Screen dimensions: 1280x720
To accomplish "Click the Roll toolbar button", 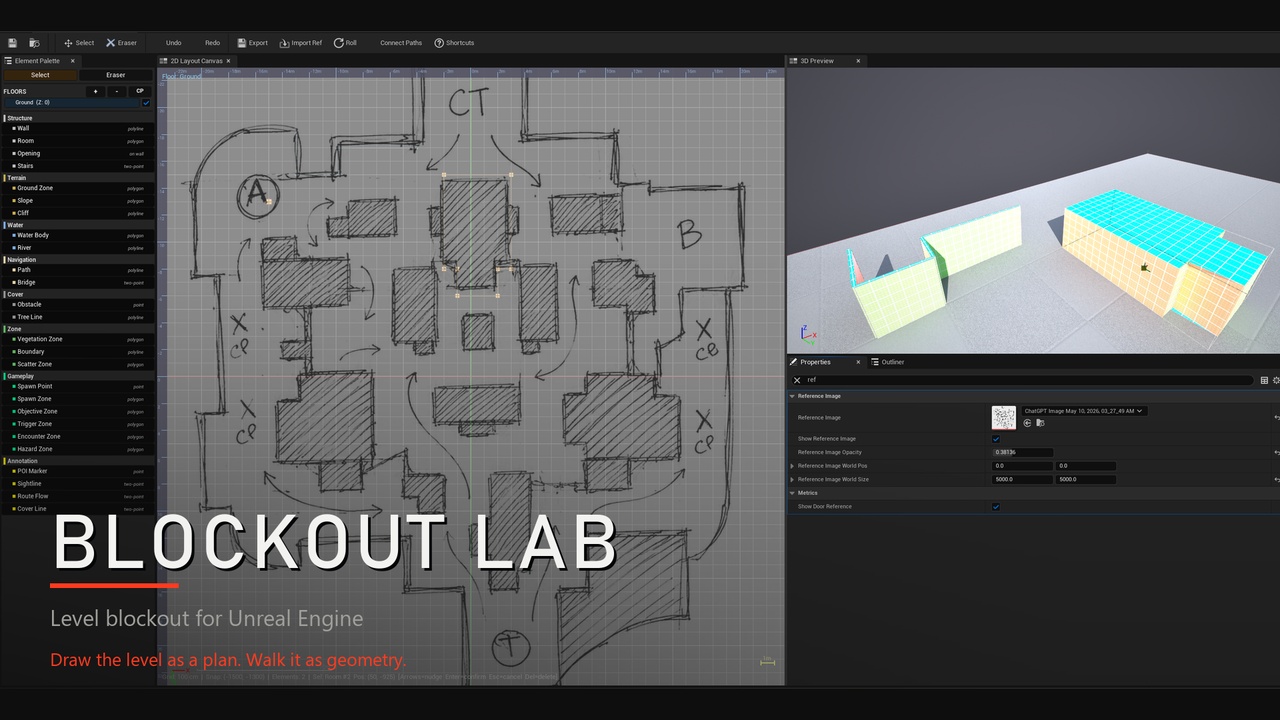I will [345, 43].
